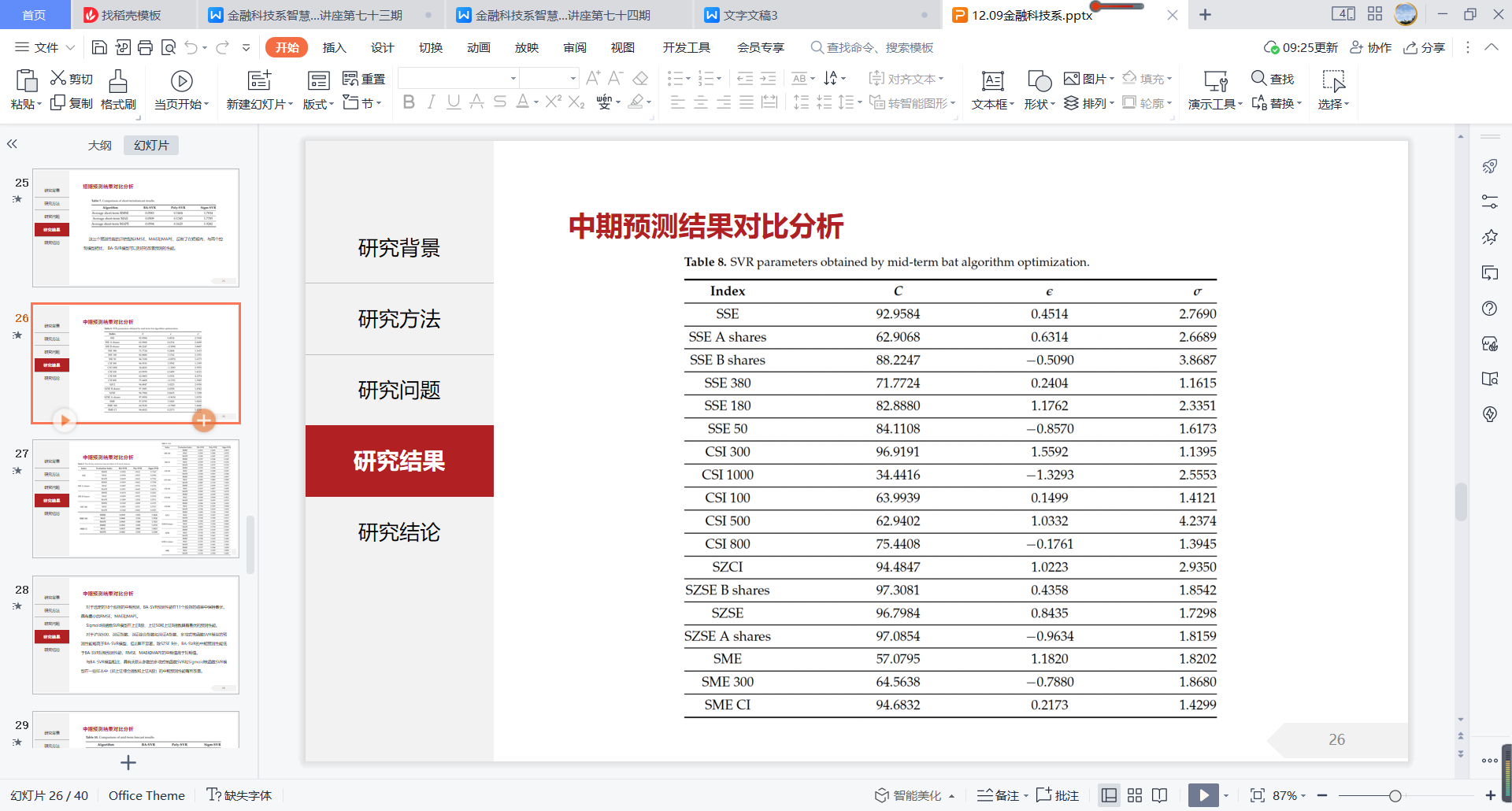Redo the last action

point(222,48)
